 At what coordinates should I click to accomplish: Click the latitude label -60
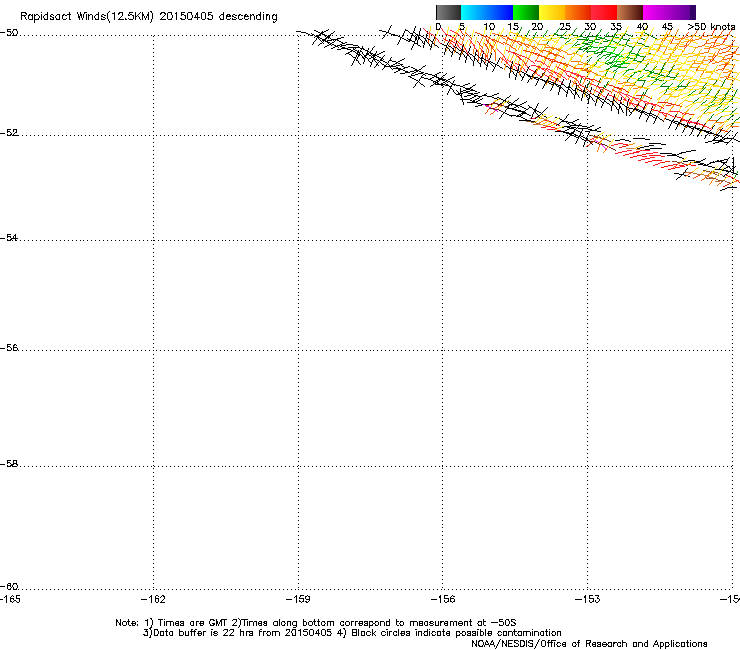[x=9, y=586]
